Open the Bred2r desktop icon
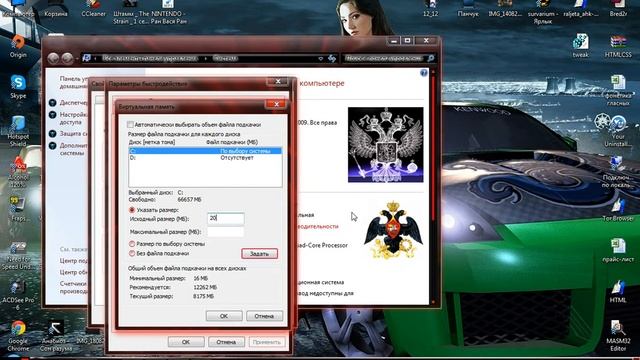The image size is (640, 360). pos(618,9)
